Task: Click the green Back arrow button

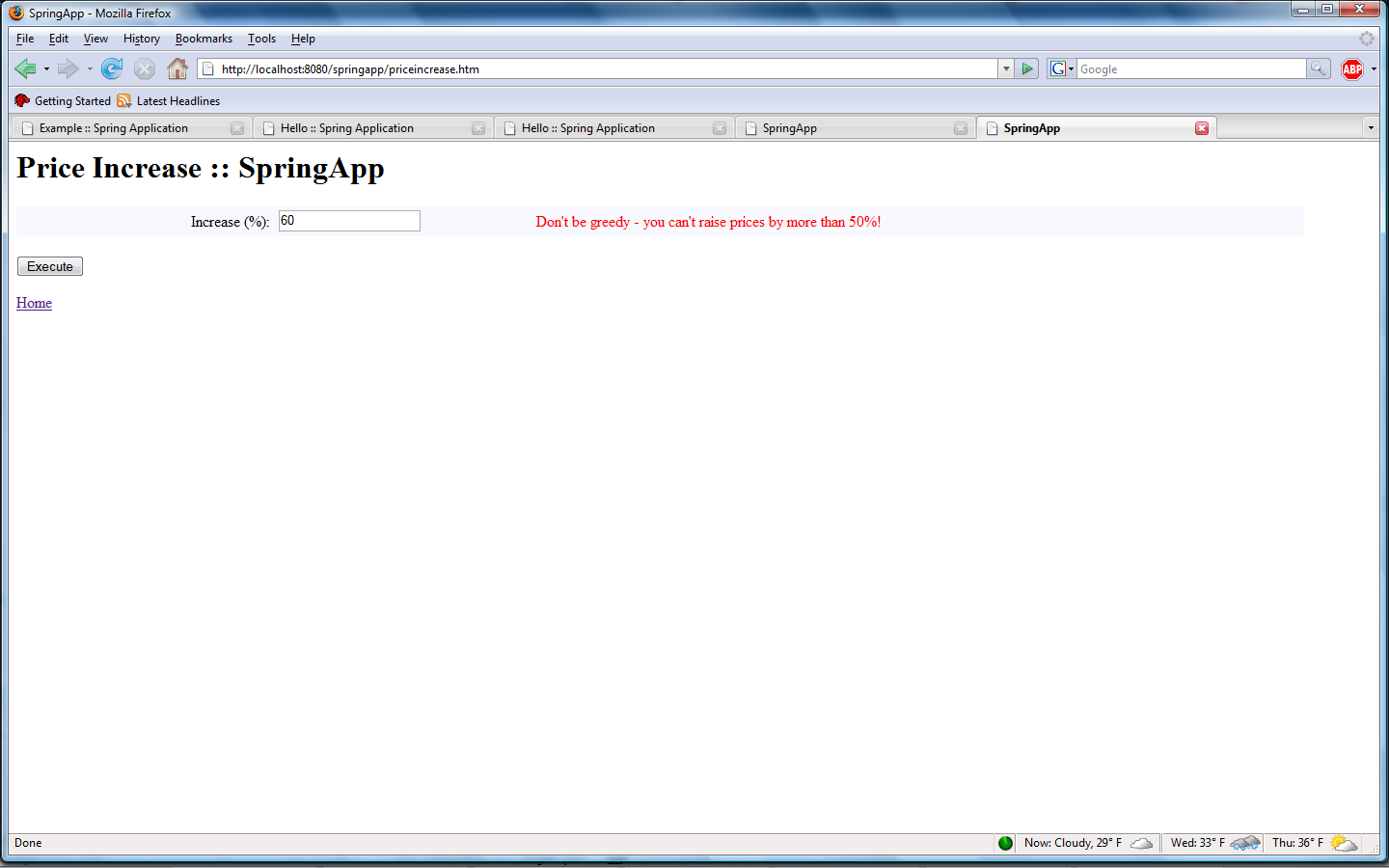Action: pyautogui.click(x=26, y=68)
